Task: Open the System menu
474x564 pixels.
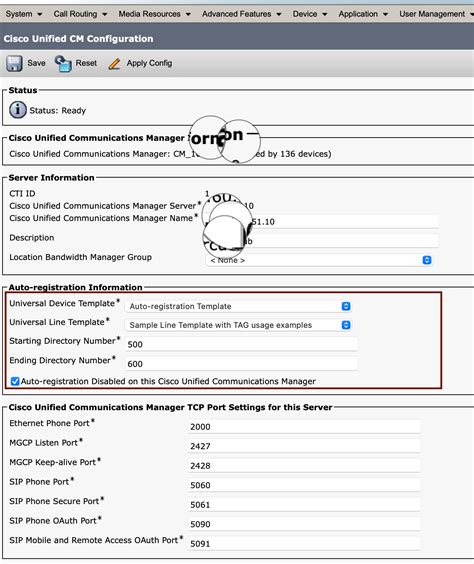Action: (24, 14)
